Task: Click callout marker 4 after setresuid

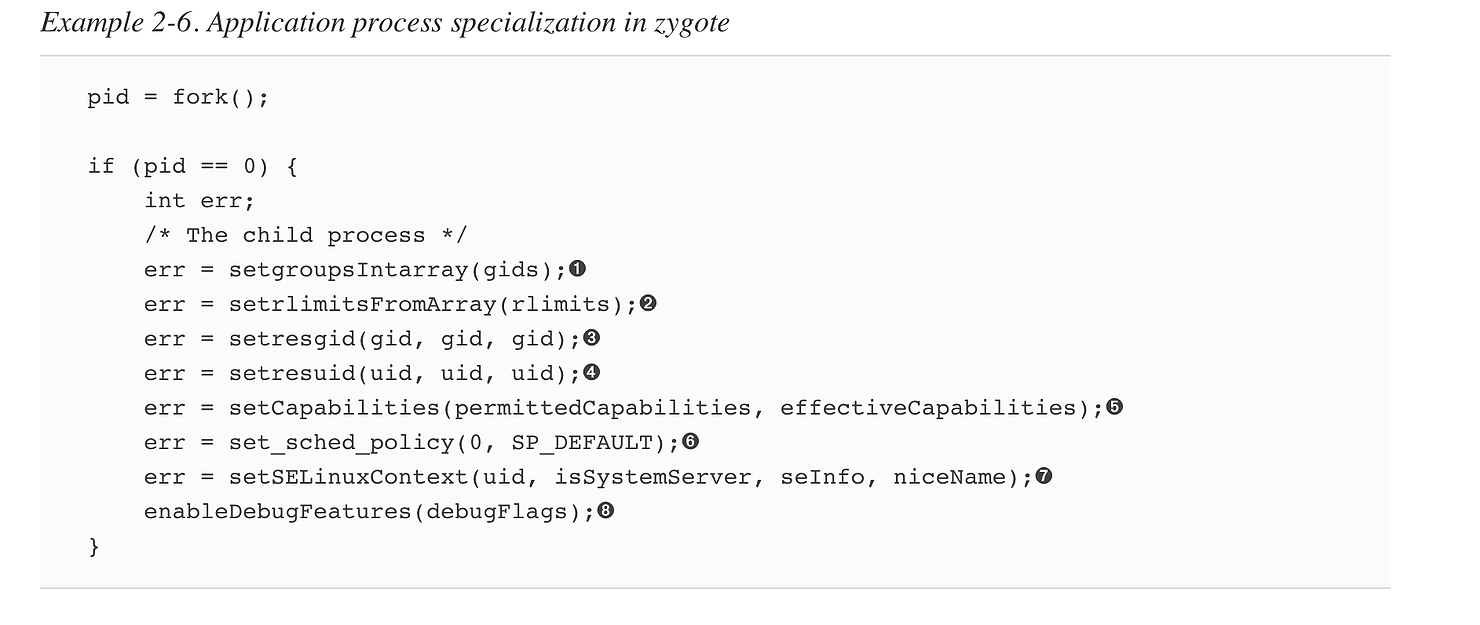Action: point(591,372)
